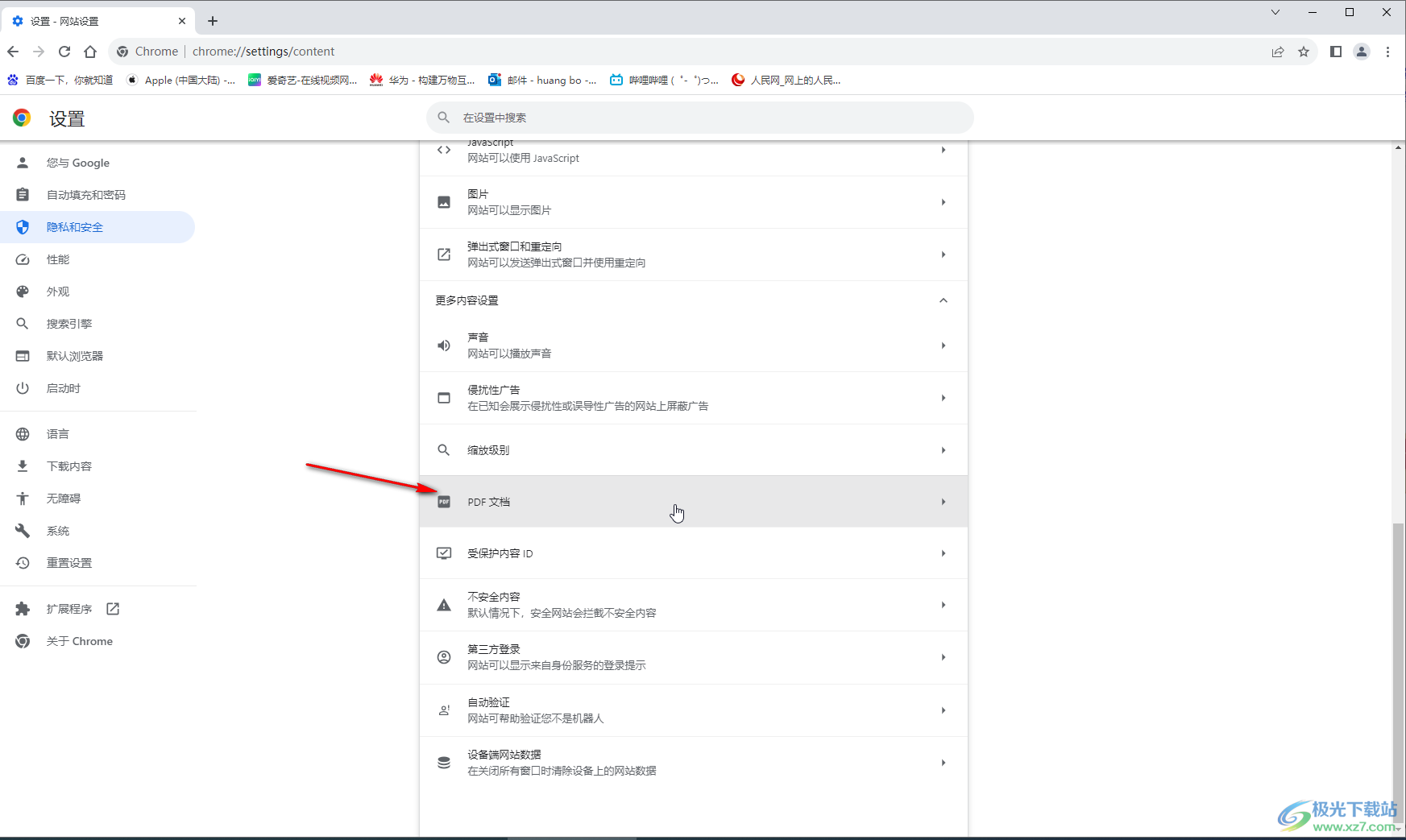Image resolution: width=1406 pixels, height=840 pixels.
Task: Select 系统 in sidebar
Action: pyautogui.click(x=97, y=531)
